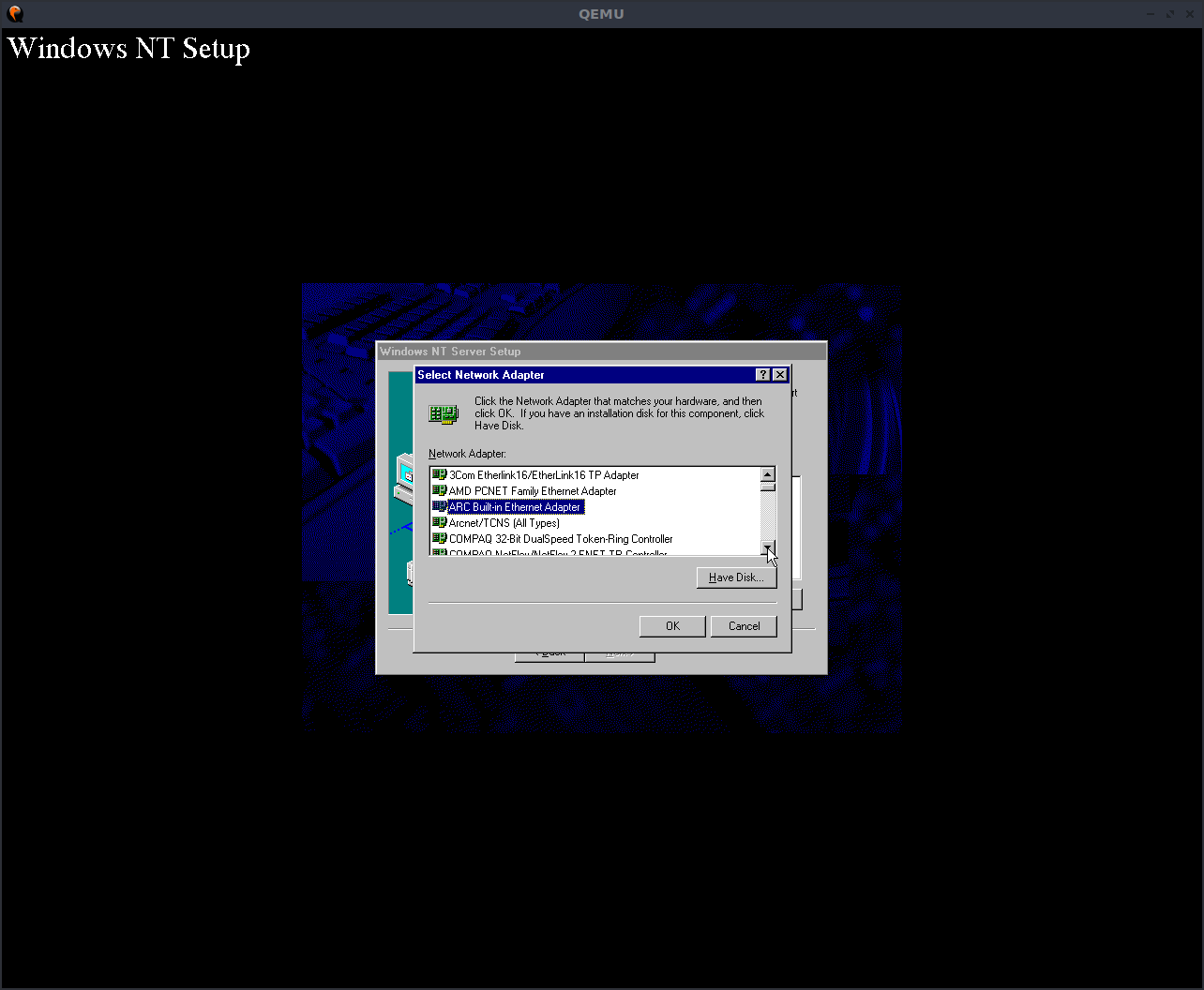This screenshot has width=1204, height=990.
Task: Click the adapter list scroll up arrow
Action: click(768, 475)
